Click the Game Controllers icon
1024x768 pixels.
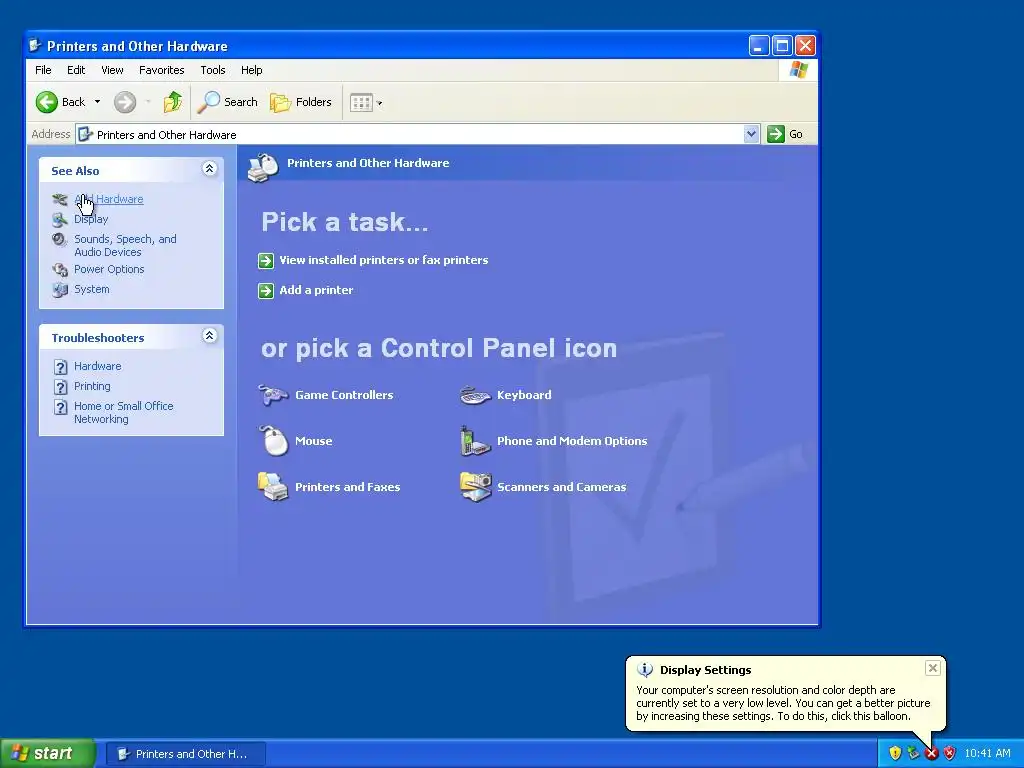273,395
